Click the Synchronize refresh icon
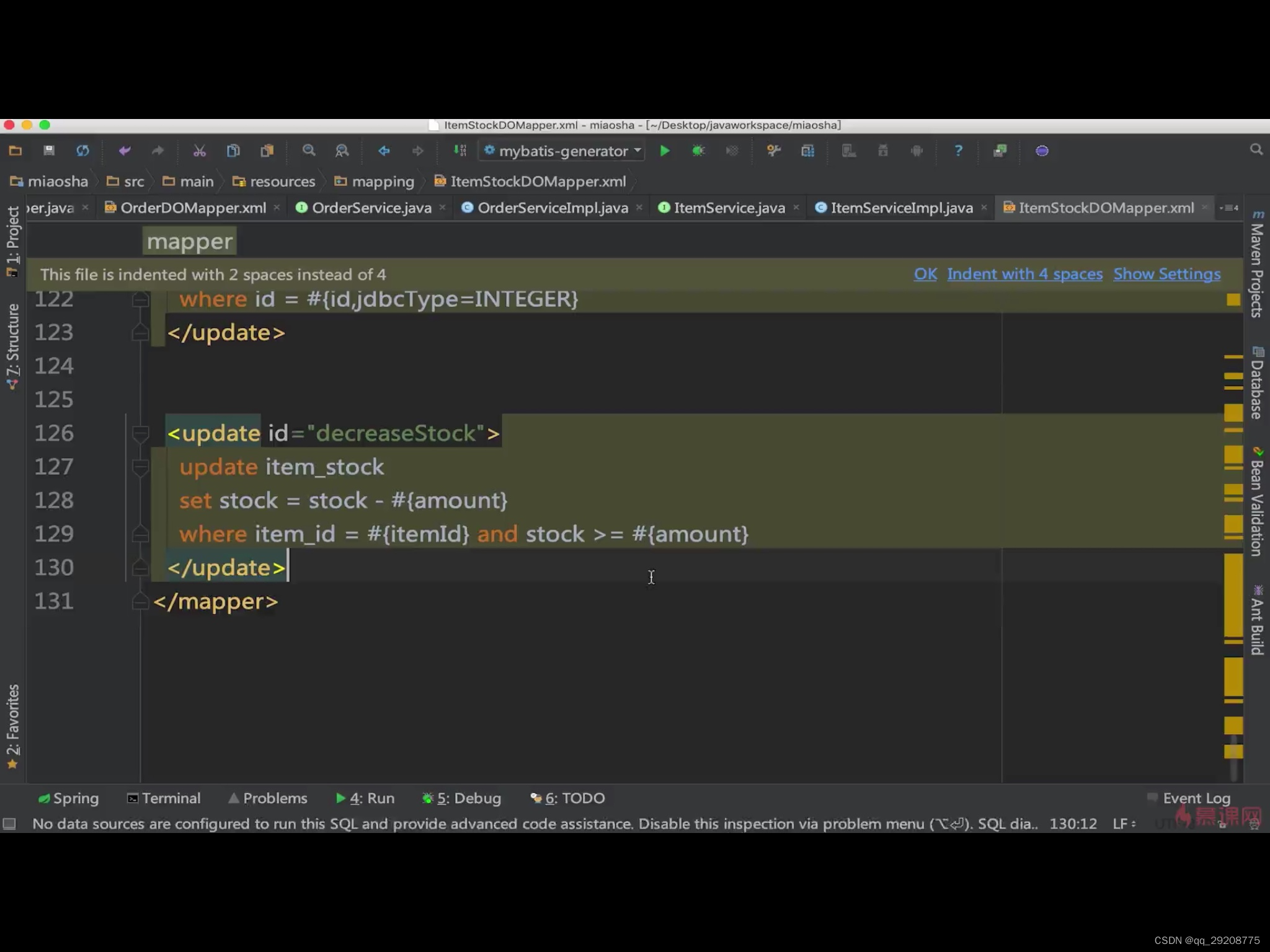This screenshot has height=952, width=1270. [x=82, y=151]
